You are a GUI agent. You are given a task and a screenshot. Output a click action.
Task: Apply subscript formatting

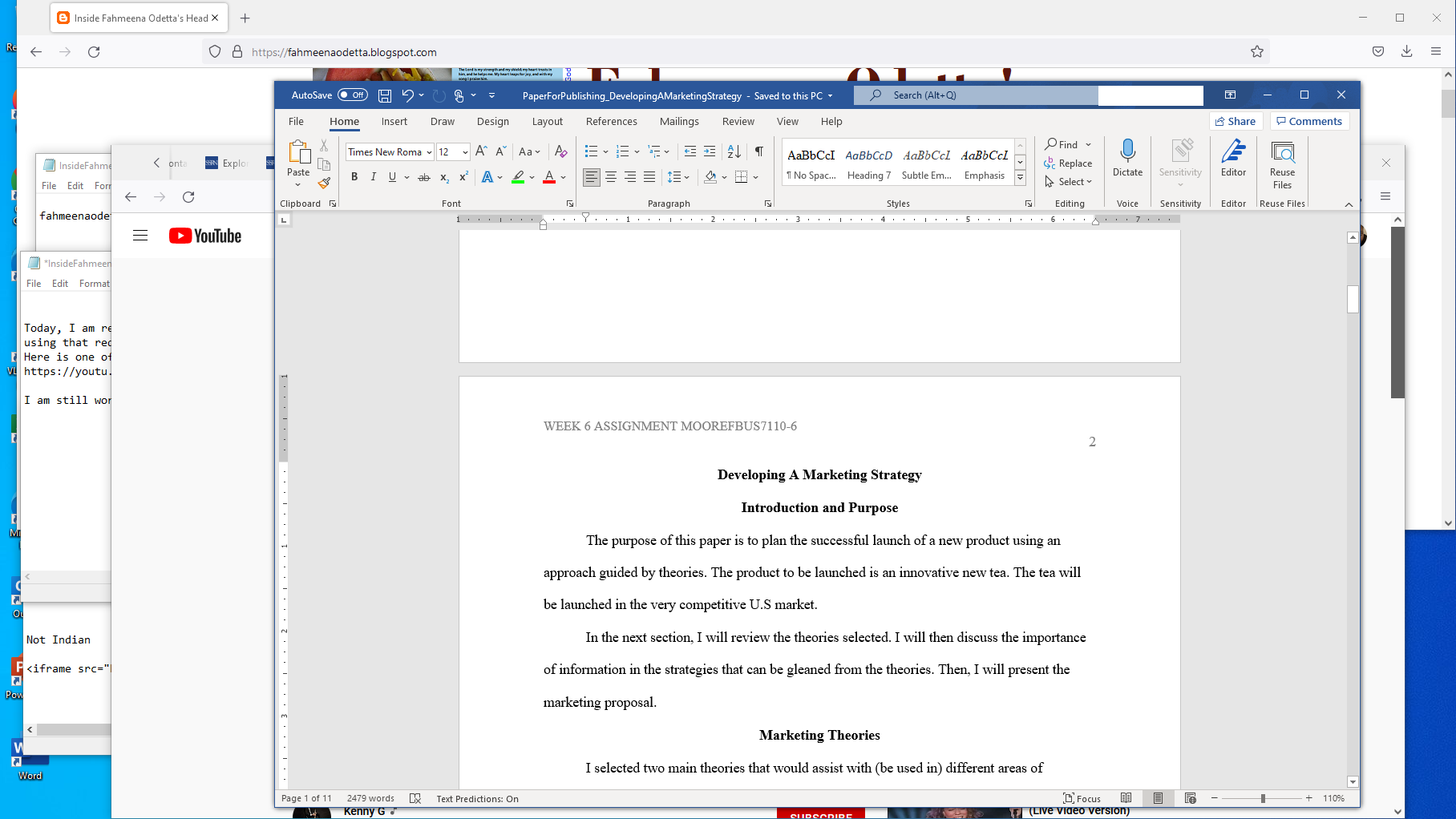pos(444,177)
